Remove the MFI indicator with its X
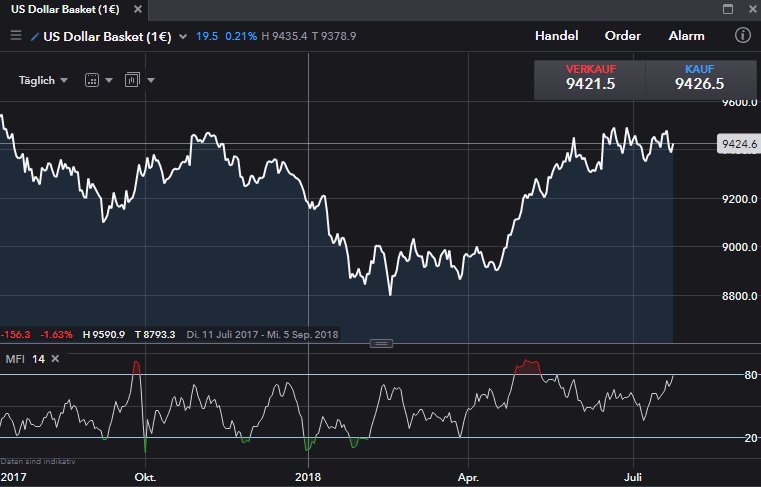 pyautogui.click(x=55, y=358)
